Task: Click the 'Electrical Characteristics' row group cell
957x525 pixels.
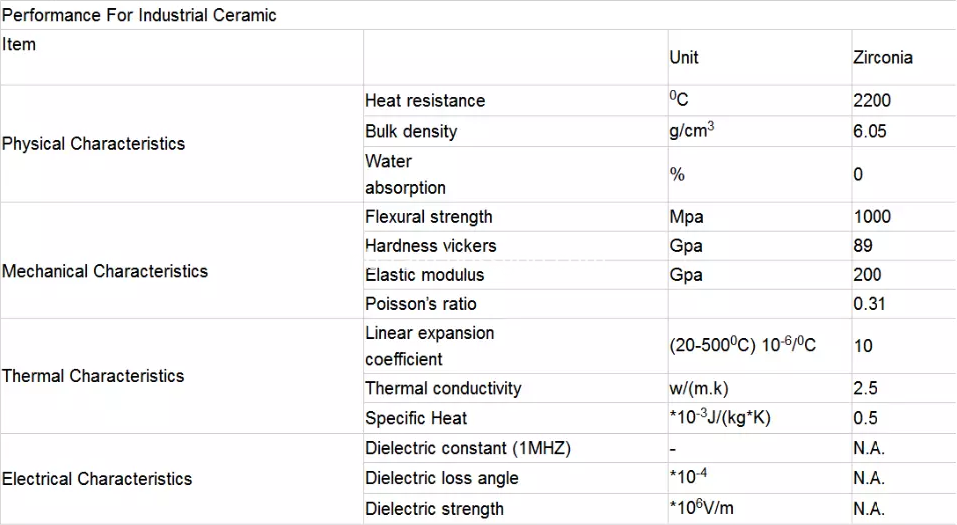Action: point(182,479)
